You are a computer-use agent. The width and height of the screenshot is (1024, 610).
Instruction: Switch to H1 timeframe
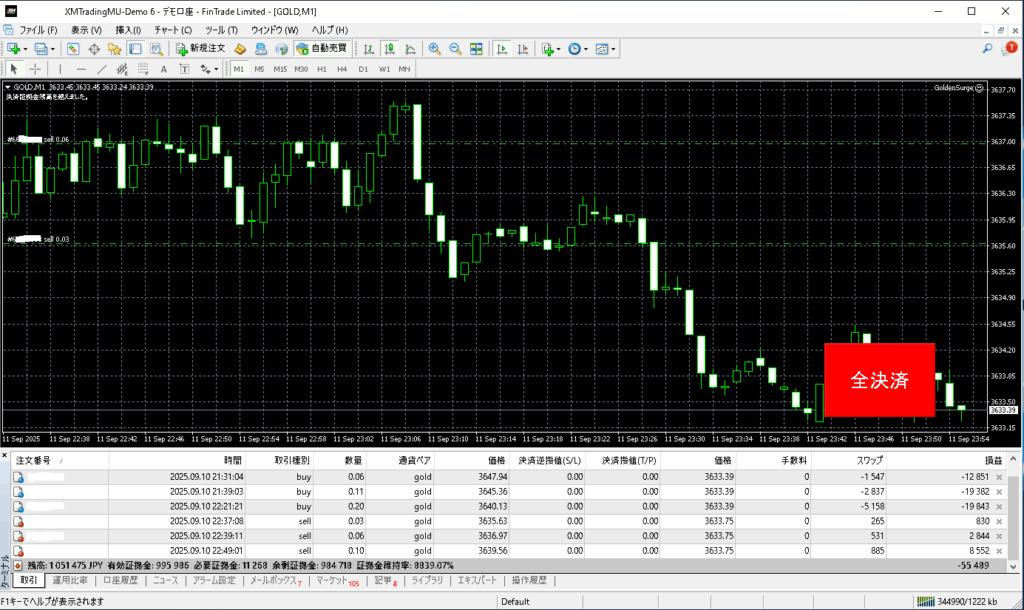pos(321,69)
